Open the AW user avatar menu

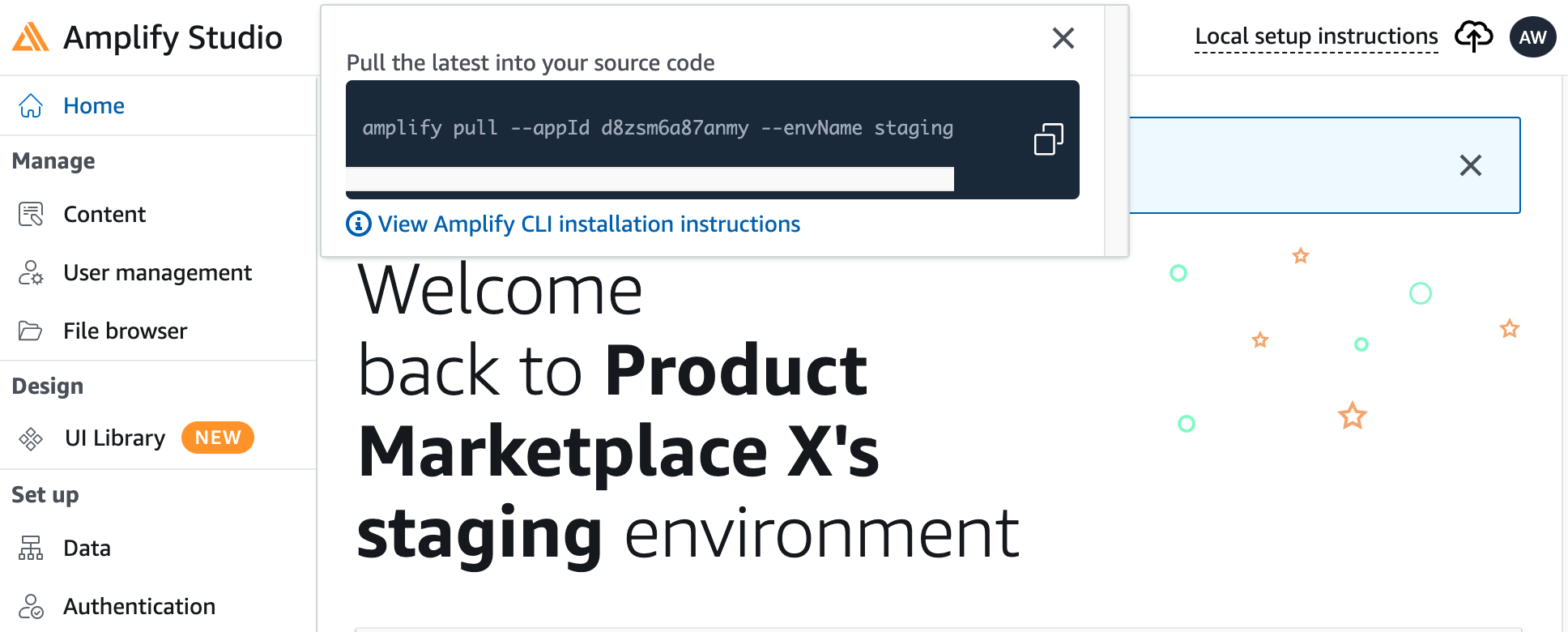click(x=1532, y=37)
